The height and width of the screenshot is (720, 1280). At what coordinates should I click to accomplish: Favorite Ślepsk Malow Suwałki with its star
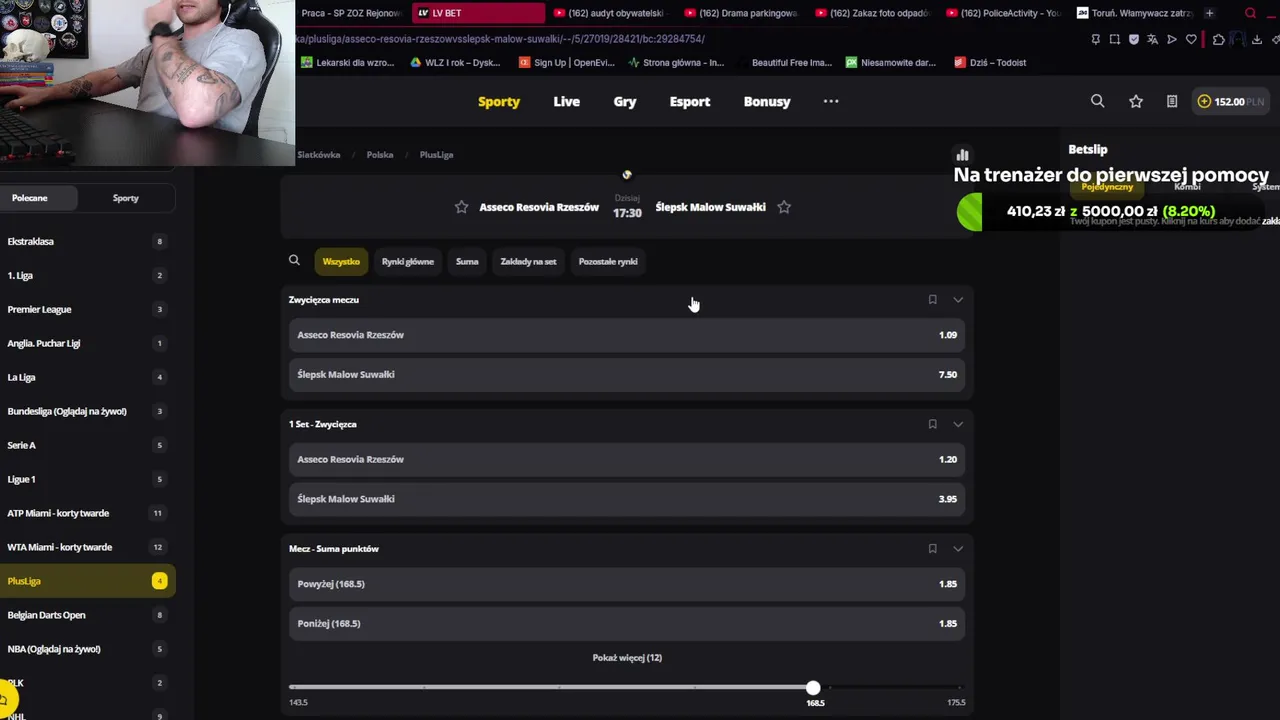point(784,207)
